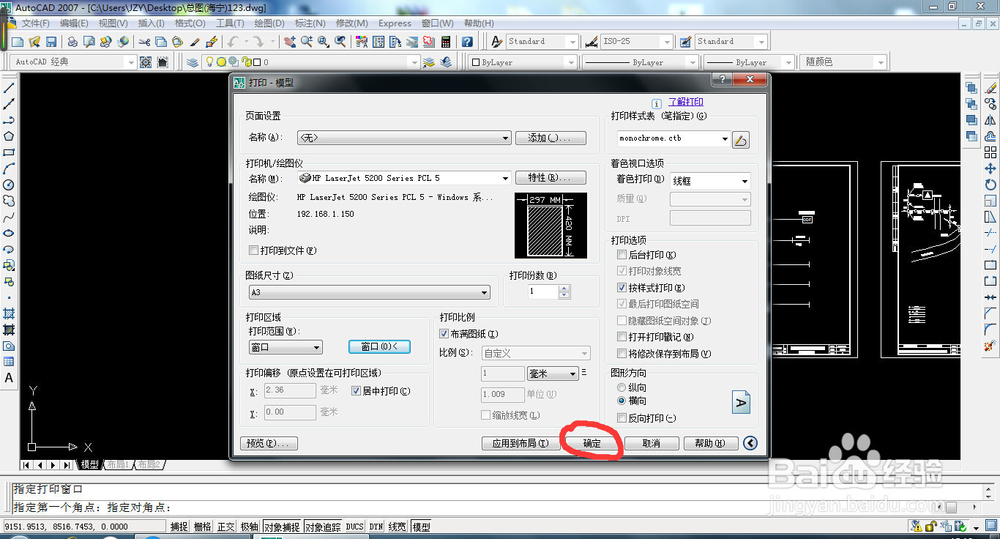The width and height of the screenshot is (1000, 539).
Task: Click the 特性(R)... button
Action: click(x=548, y=177)
